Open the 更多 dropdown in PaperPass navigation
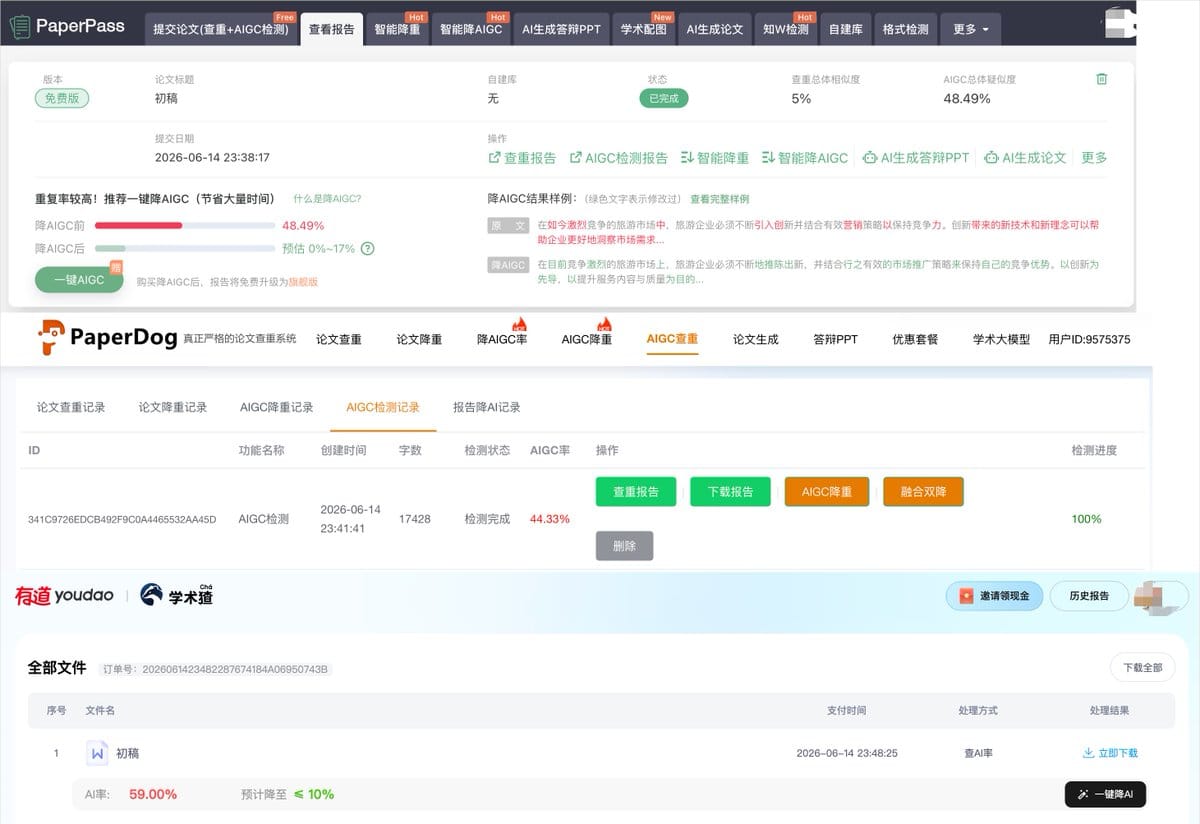 970,29
